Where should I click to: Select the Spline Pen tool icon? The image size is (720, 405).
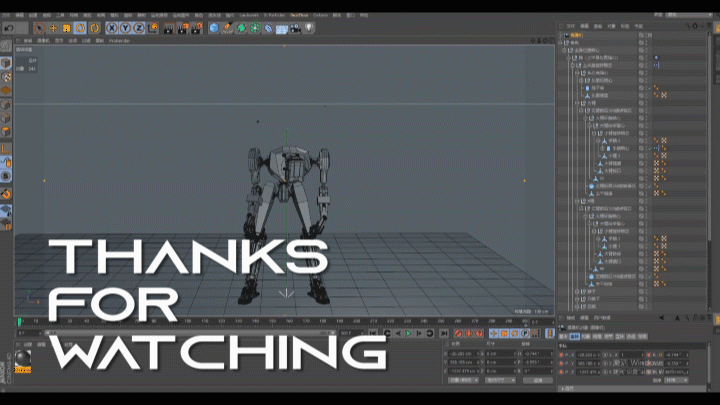(227, 28)
